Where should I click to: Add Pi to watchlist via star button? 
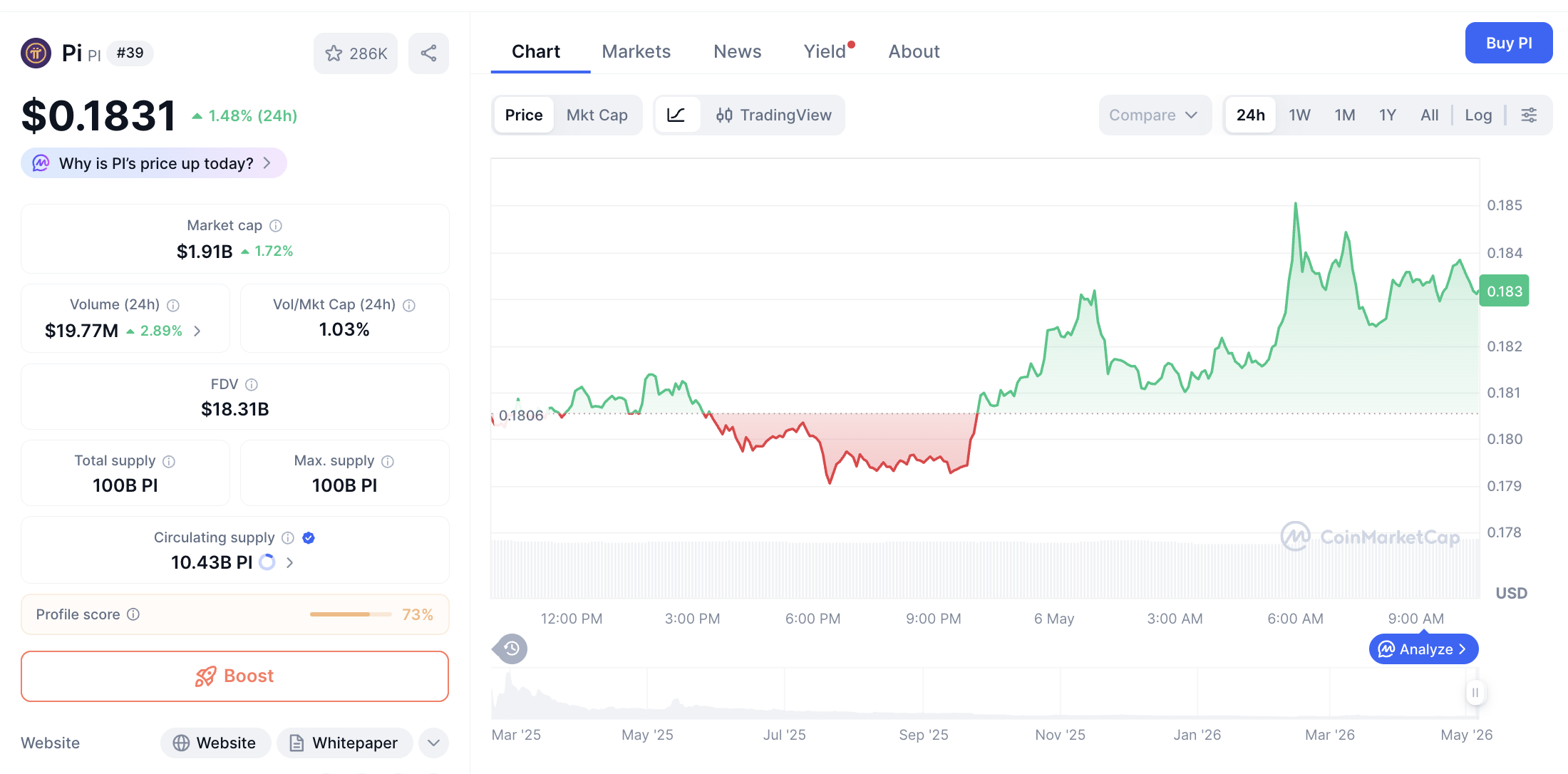(356, 53)
